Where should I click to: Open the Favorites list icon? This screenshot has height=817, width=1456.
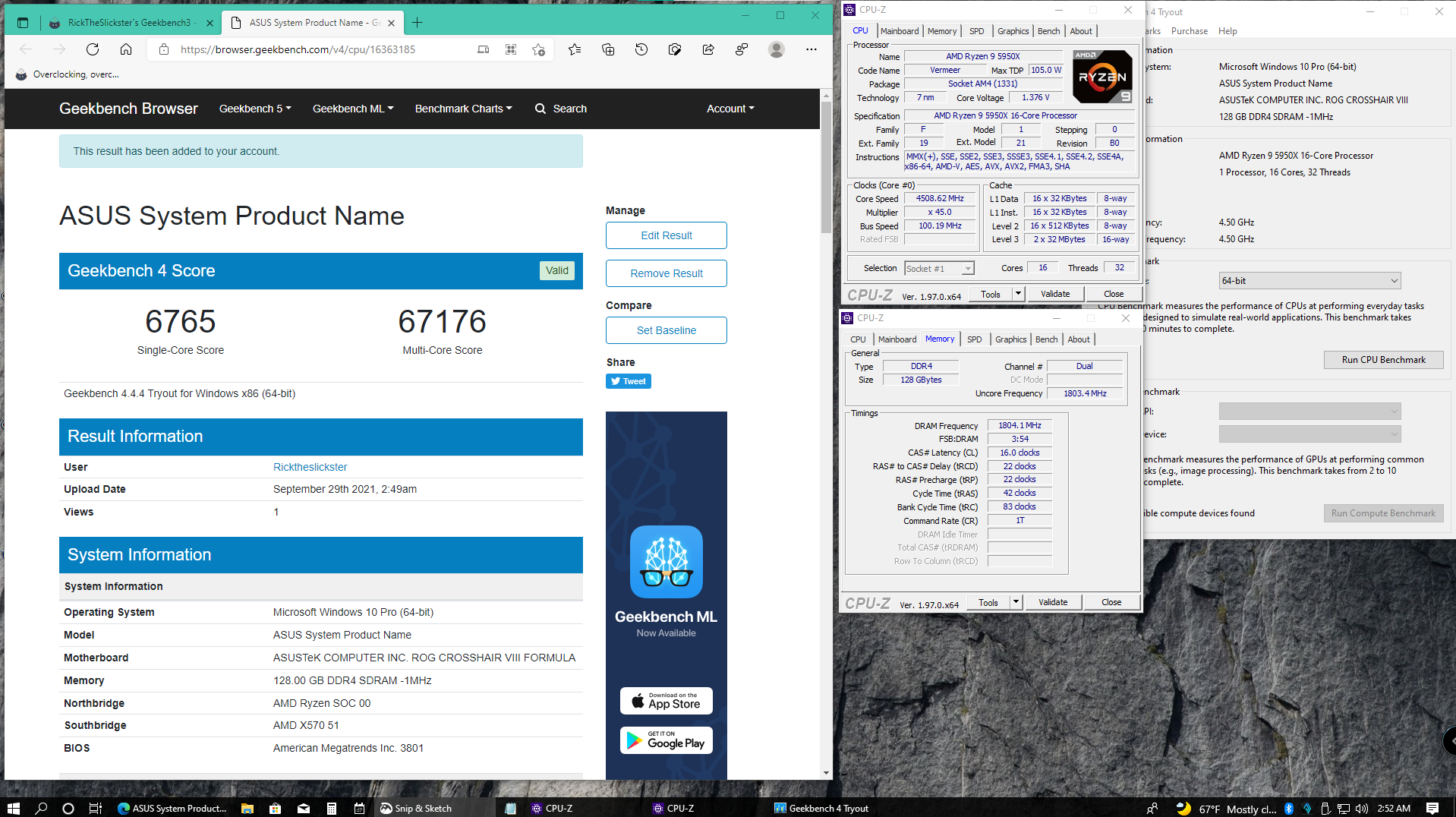point(575,49)
